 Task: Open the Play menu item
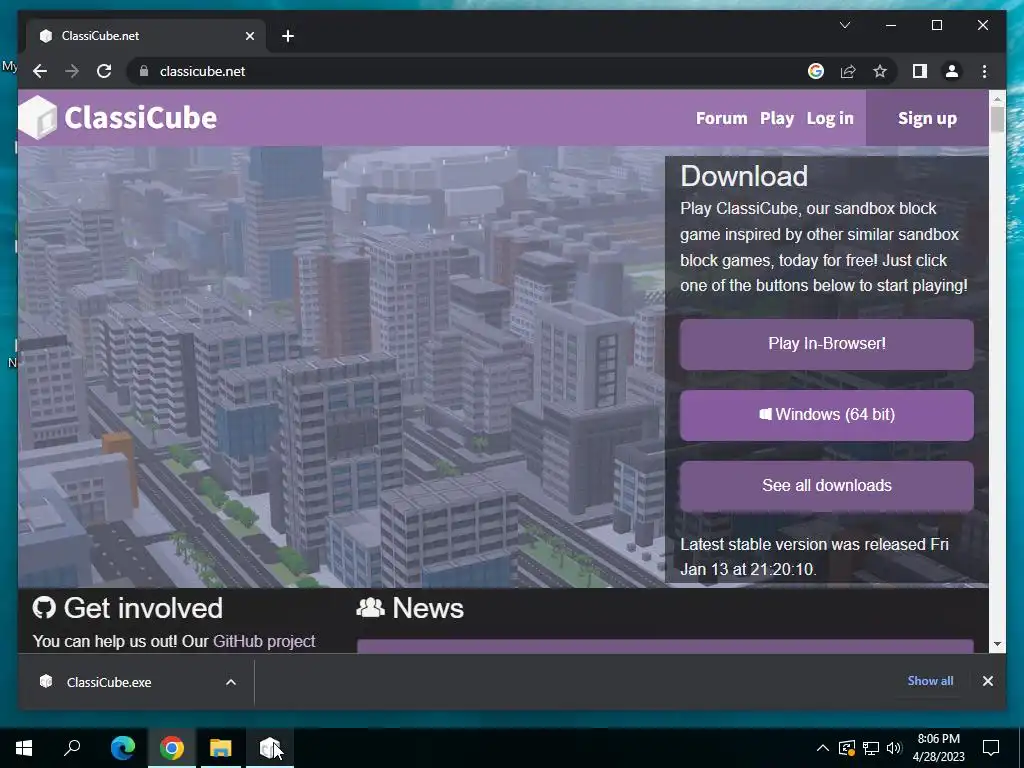776,118
